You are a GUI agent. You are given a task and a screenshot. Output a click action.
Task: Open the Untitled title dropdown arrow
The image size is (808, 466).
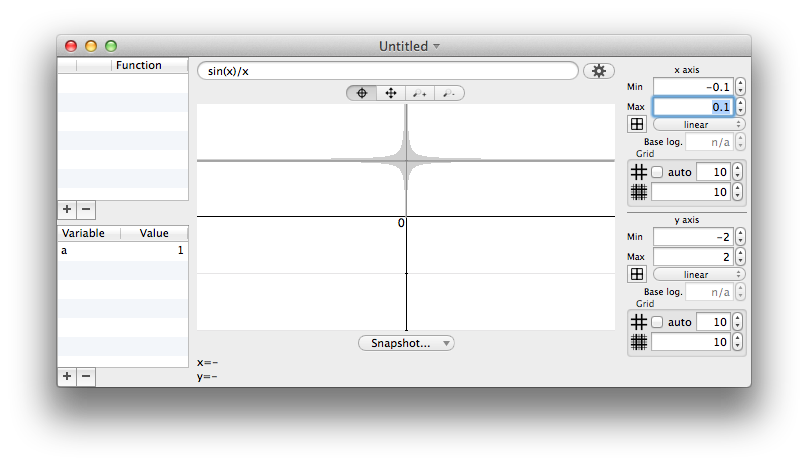(436, 46)
